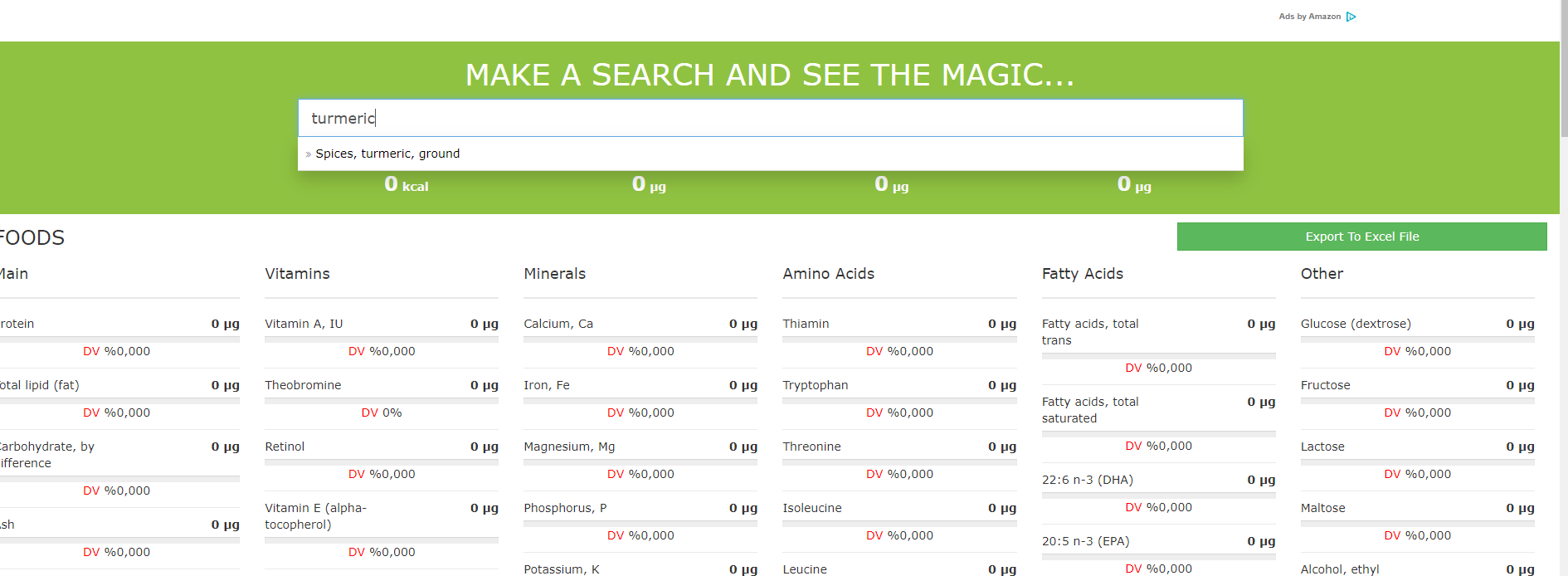This screenshot has height=576, width=1568.
Task: Click the Minerals column heading
Action: tap(554, 274)
